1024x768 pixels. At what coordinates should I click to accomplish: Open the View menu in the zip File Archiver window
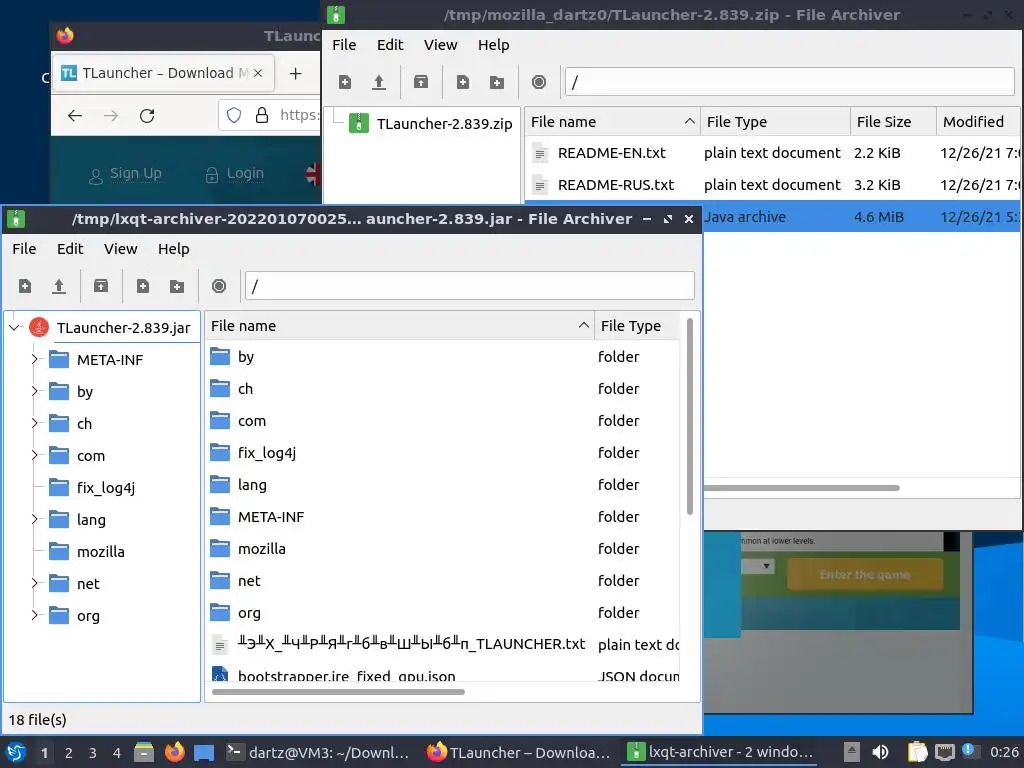441,45
